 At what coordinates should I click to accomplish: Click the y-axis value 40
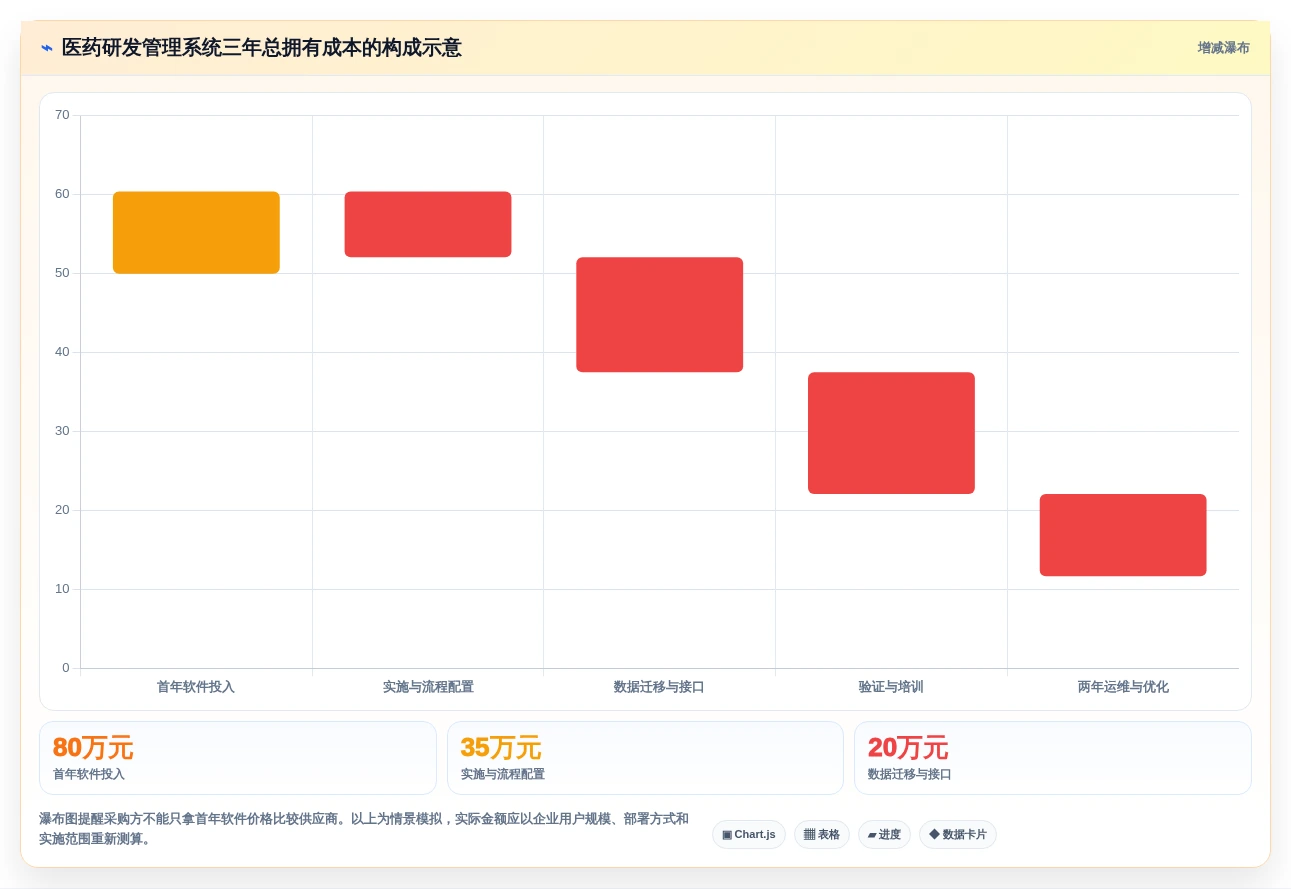click(62, 352)
